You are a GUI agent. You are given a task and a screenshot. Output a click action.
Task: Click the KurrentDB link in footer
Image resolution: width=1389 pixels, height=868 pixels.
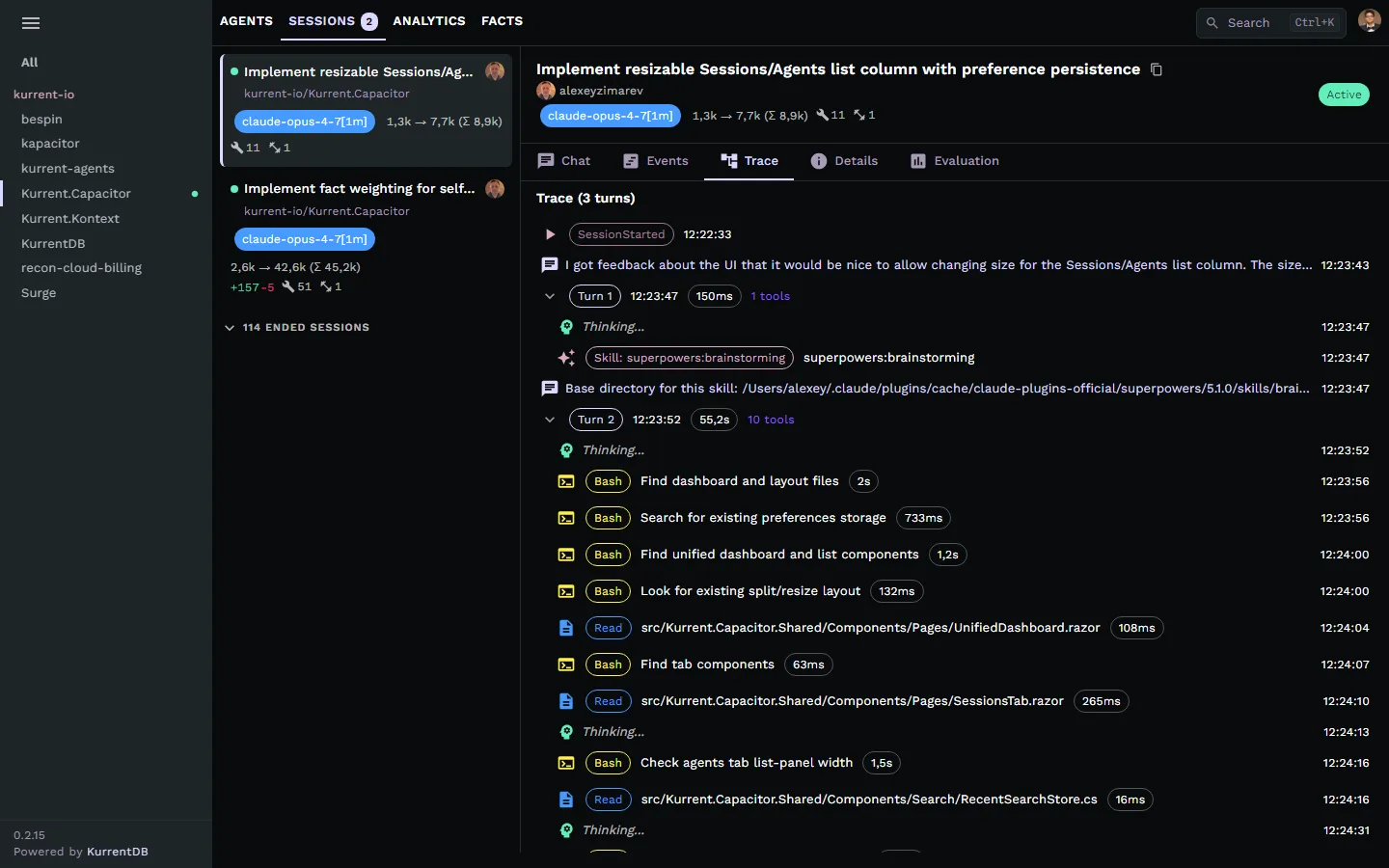click(x=118, y=852)
